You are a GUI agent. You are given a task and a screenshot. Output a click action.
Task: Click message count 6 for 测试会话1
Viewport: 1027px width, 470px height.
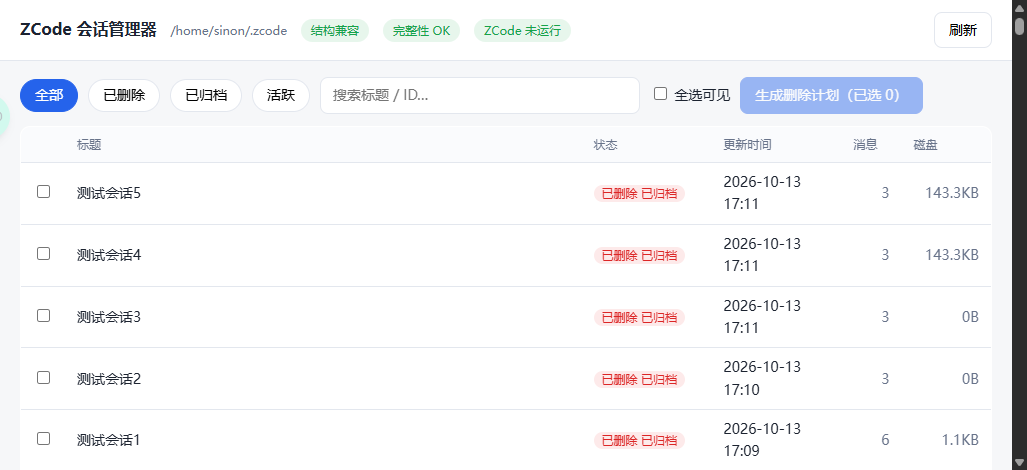(885, 440)
